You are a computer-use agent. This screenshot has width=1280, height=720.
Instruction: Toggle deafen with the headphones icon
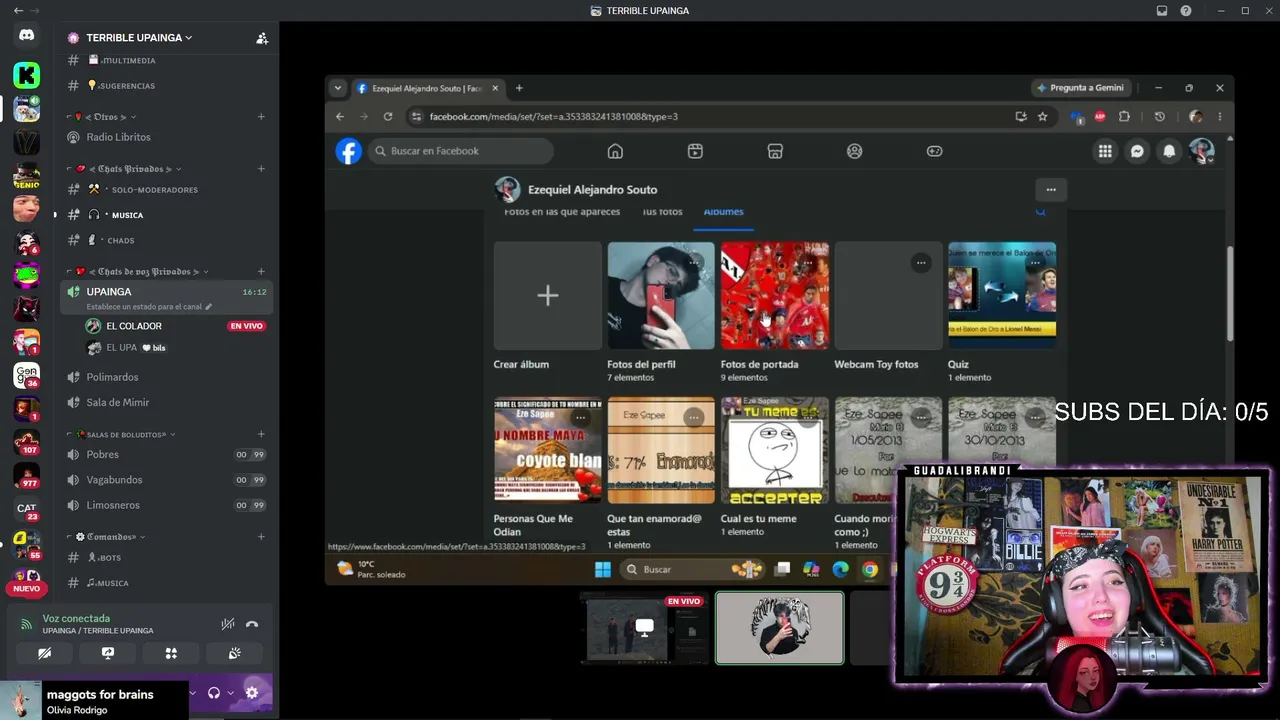[213, 693]
